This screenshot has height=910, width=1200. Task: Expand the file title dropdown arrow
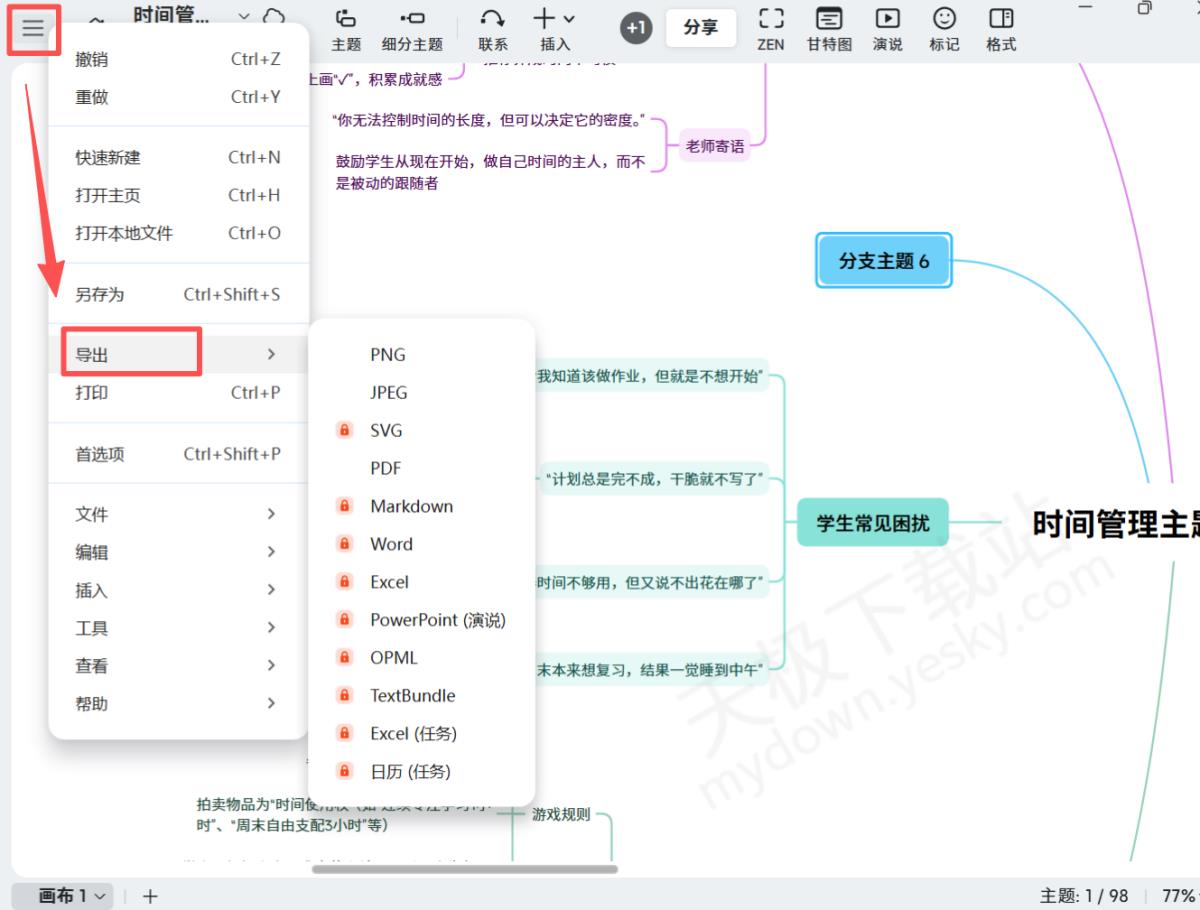(x=244, y=17)
